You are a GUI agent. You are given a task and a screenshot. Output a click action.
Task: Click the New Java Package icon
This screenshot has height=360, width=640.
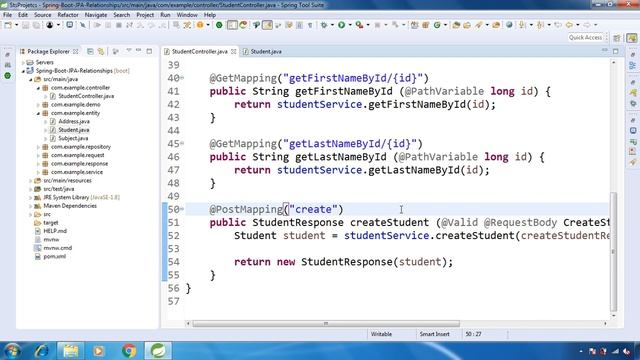click(426, 25)
